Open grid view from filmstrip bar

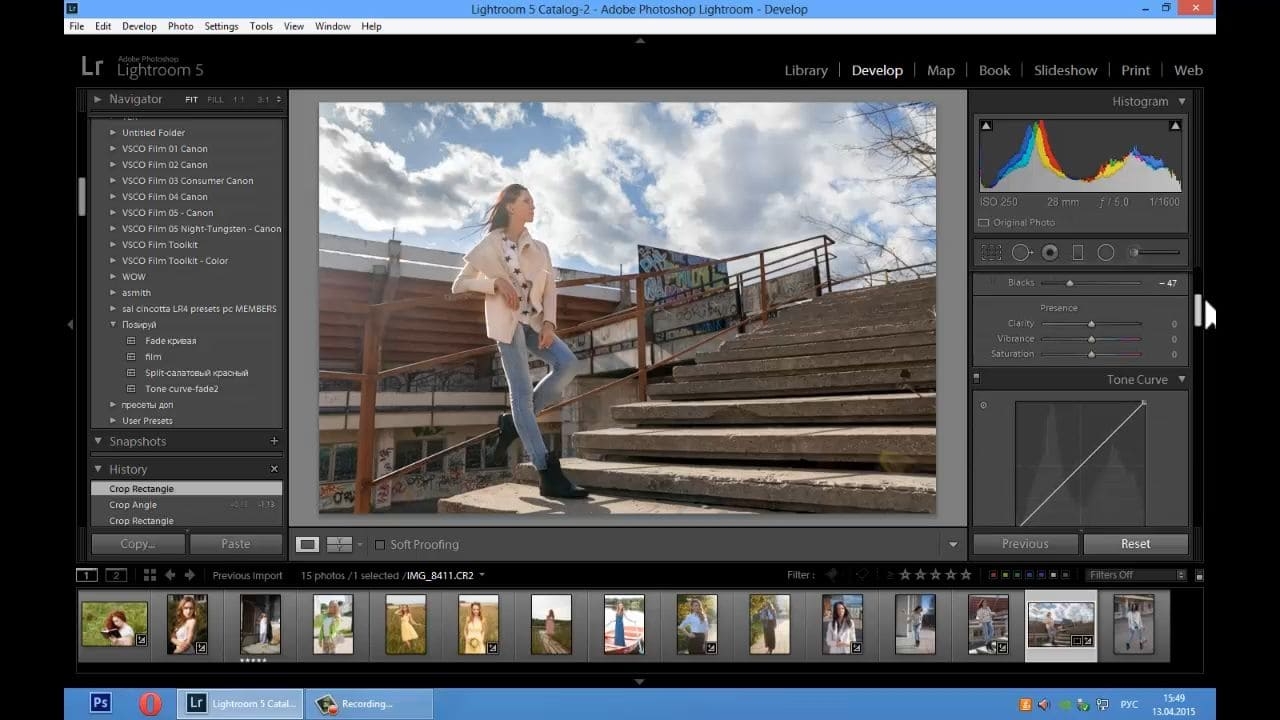click(150, 575)
